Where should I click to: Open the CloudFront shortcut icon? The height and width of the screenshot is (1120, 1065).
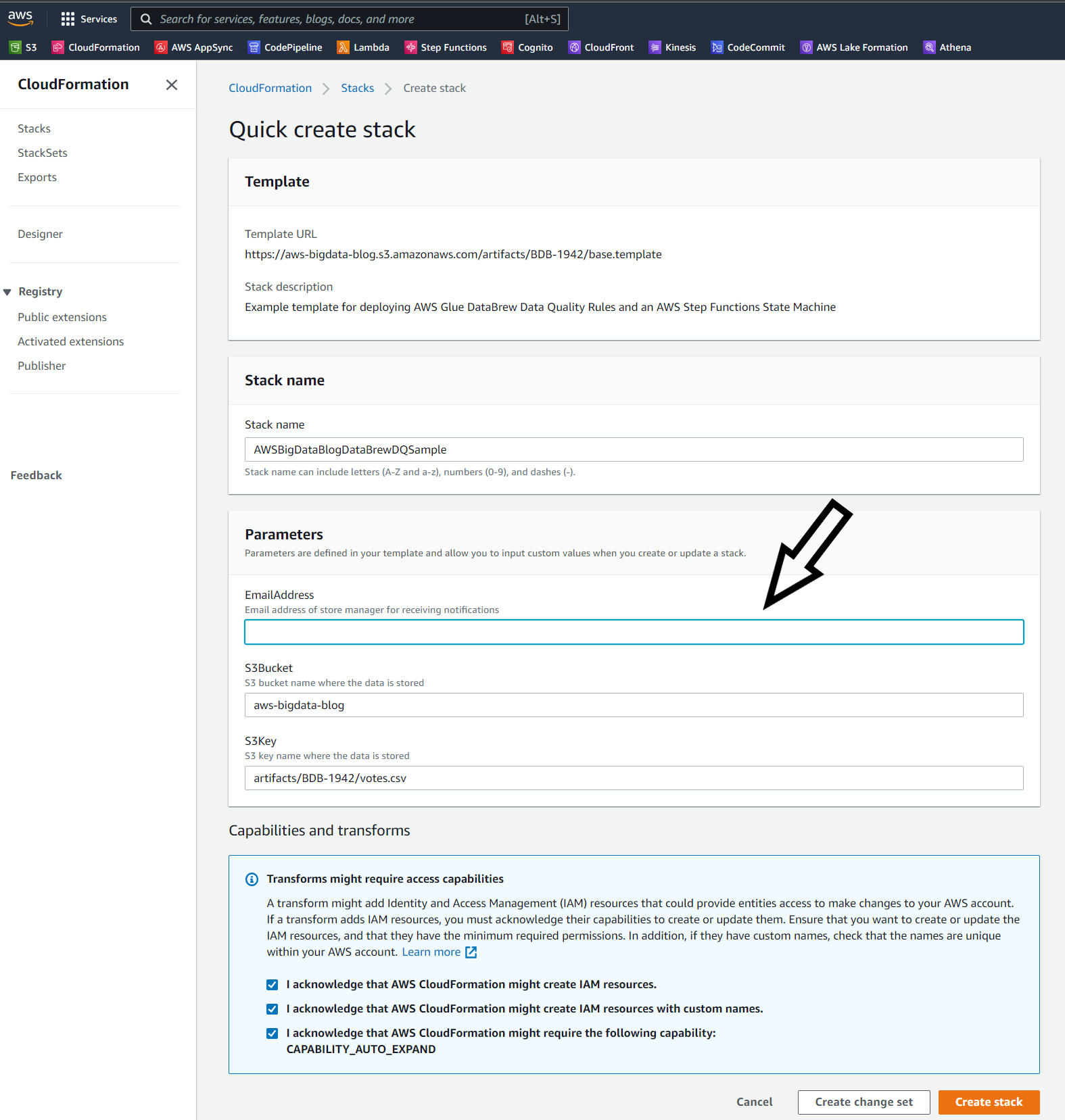click(574, 47)
